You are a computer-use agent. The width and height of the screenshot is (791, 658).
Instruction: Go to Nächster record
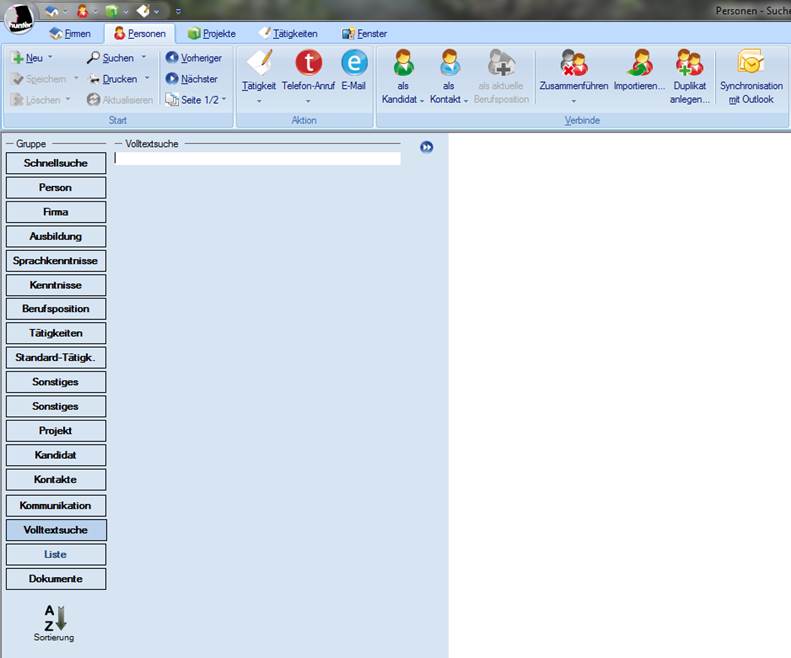tap(192, 79)
